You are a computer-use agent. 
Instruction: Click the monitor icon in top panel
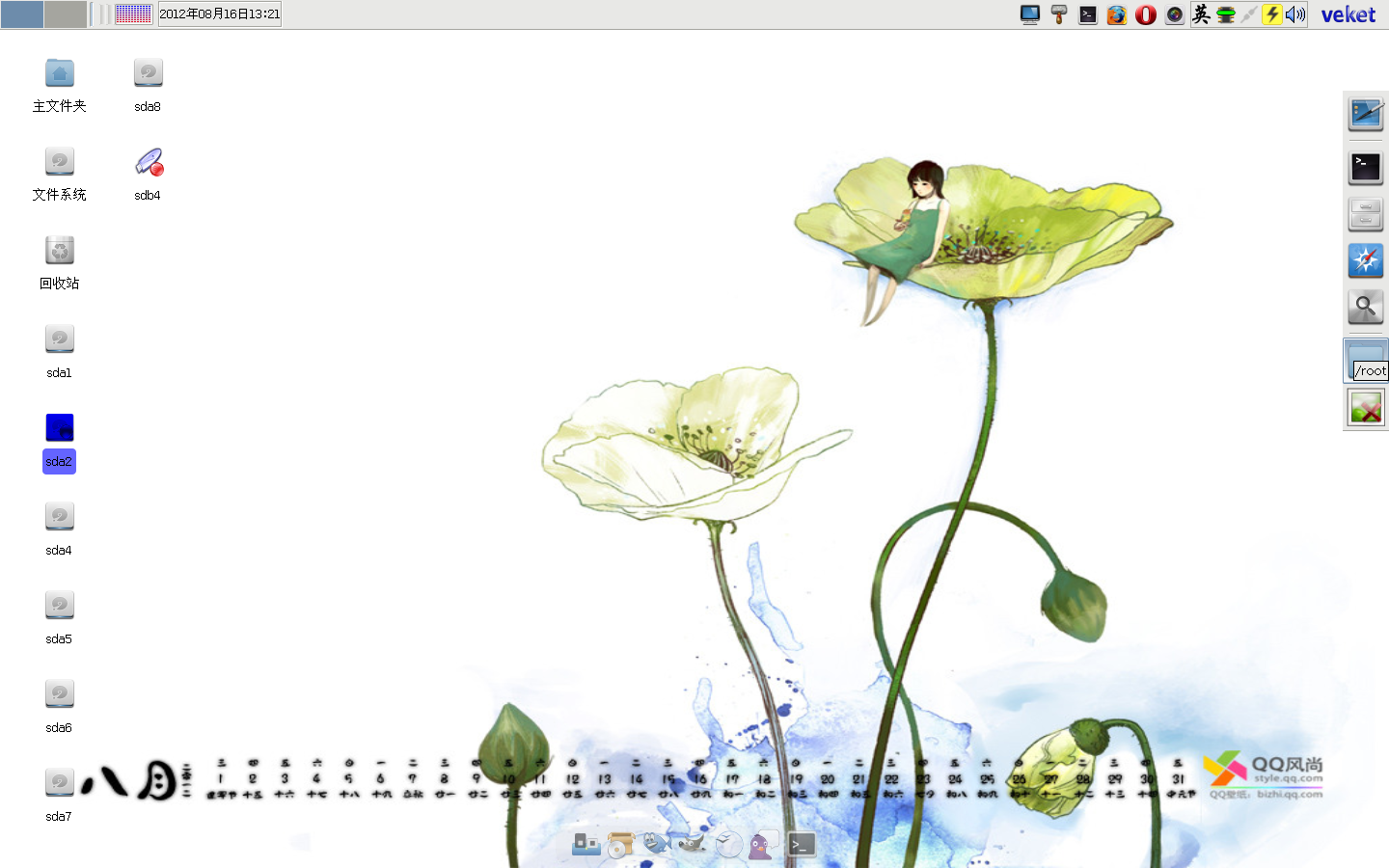click(x=1030, y=14)
